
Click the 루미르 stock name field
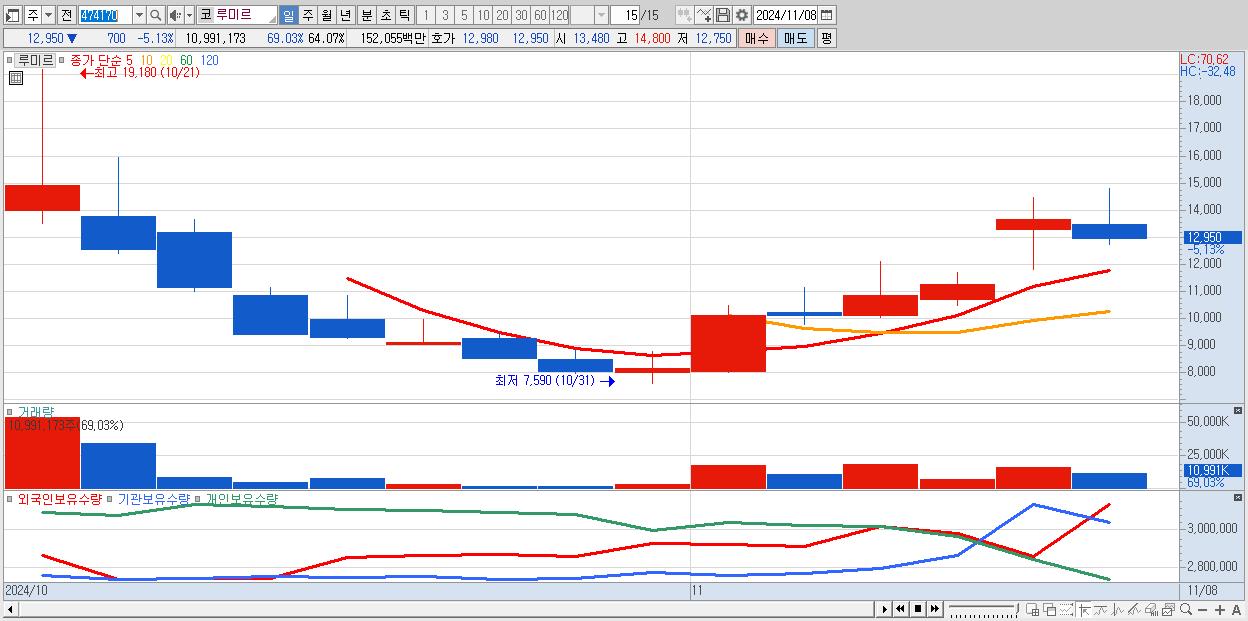pos(245,15)
